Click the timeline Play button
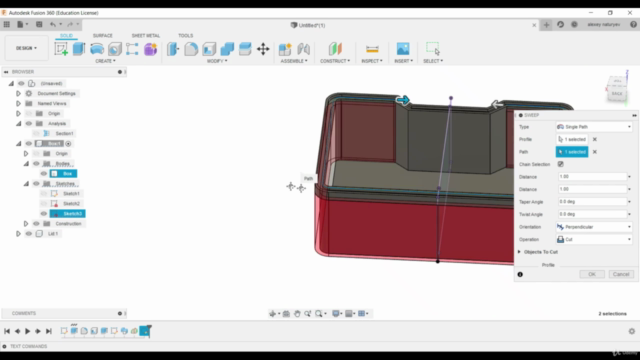This screenshot has width=640, height=360. (27, 331)
